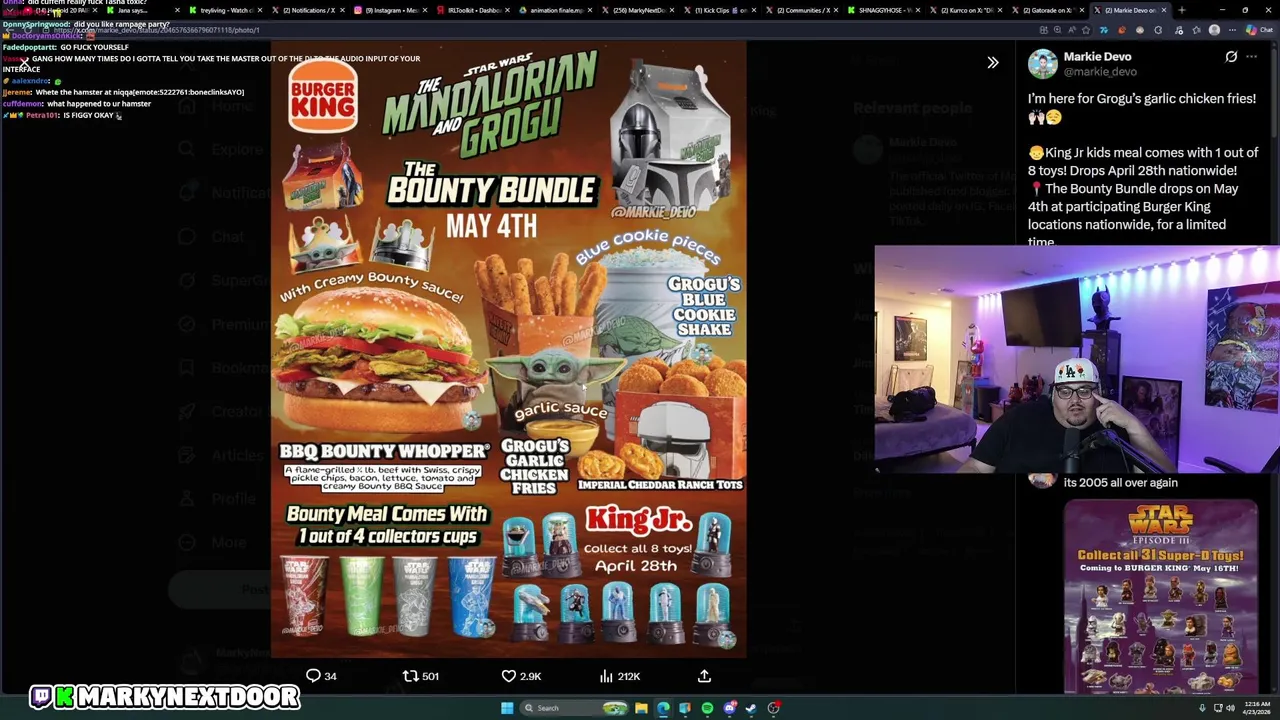1280x720 pixels.
Task: Repost the tweet with 501 reposts
Action: (x=420, y=676)
